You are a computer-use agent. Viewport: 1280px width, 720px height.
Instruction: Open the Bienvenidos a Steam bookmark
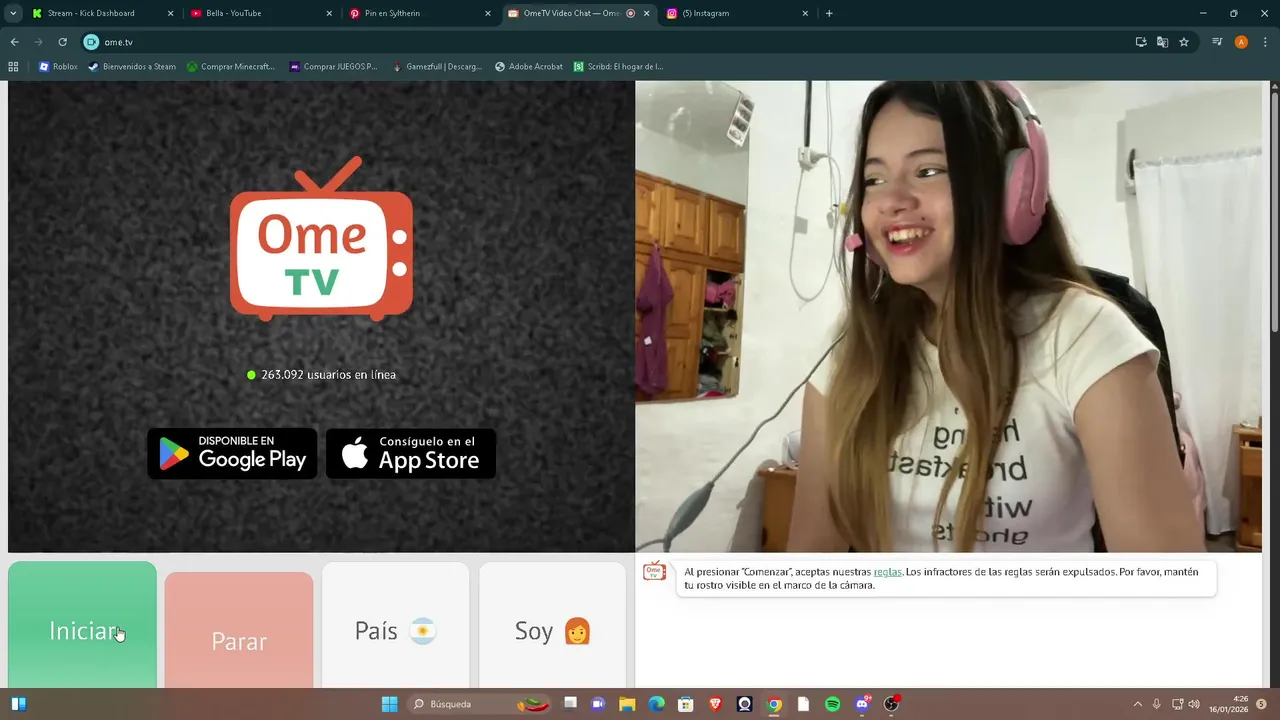click(x=132, y=67)
